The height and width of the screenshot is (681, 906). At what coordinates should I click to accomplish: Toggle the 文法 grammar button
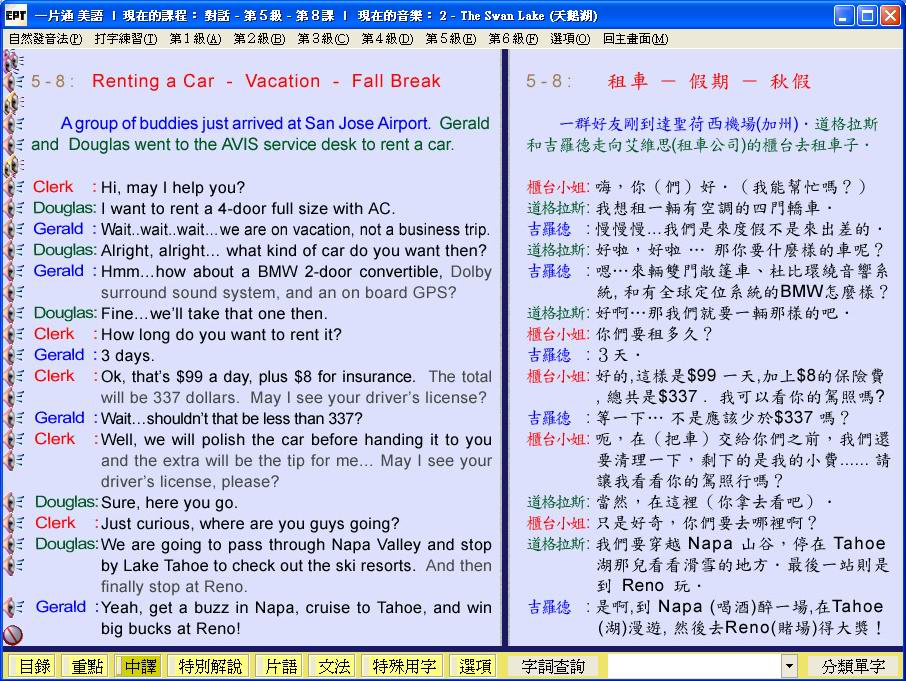334,666
